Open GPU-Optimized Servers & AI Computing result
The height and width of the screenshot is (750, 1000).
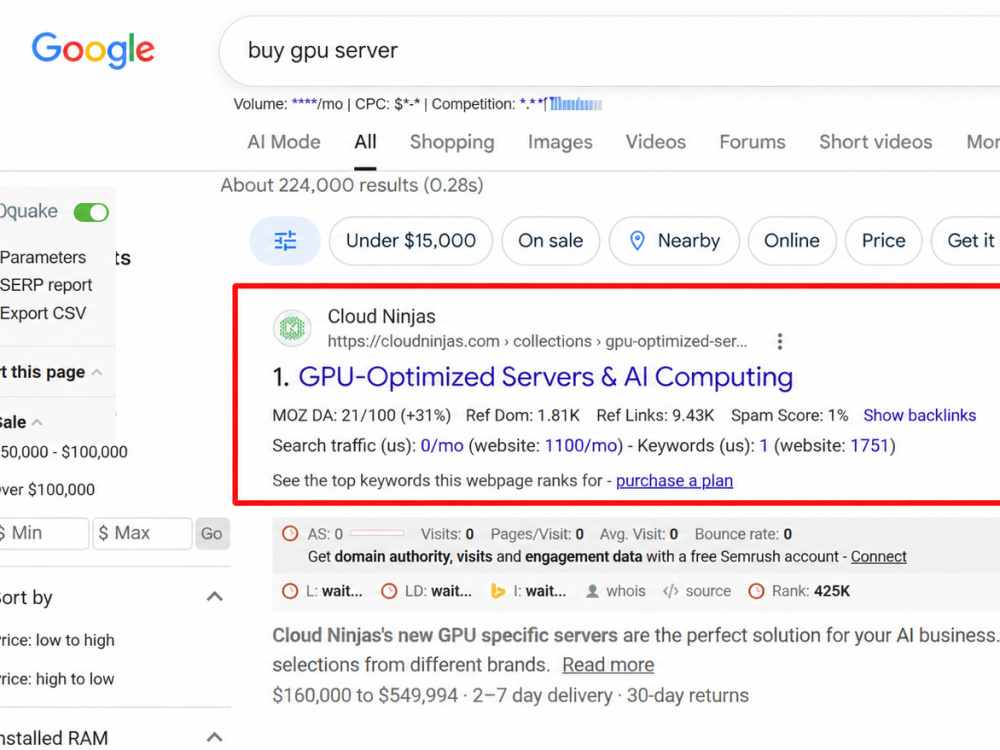coord(545,377)
